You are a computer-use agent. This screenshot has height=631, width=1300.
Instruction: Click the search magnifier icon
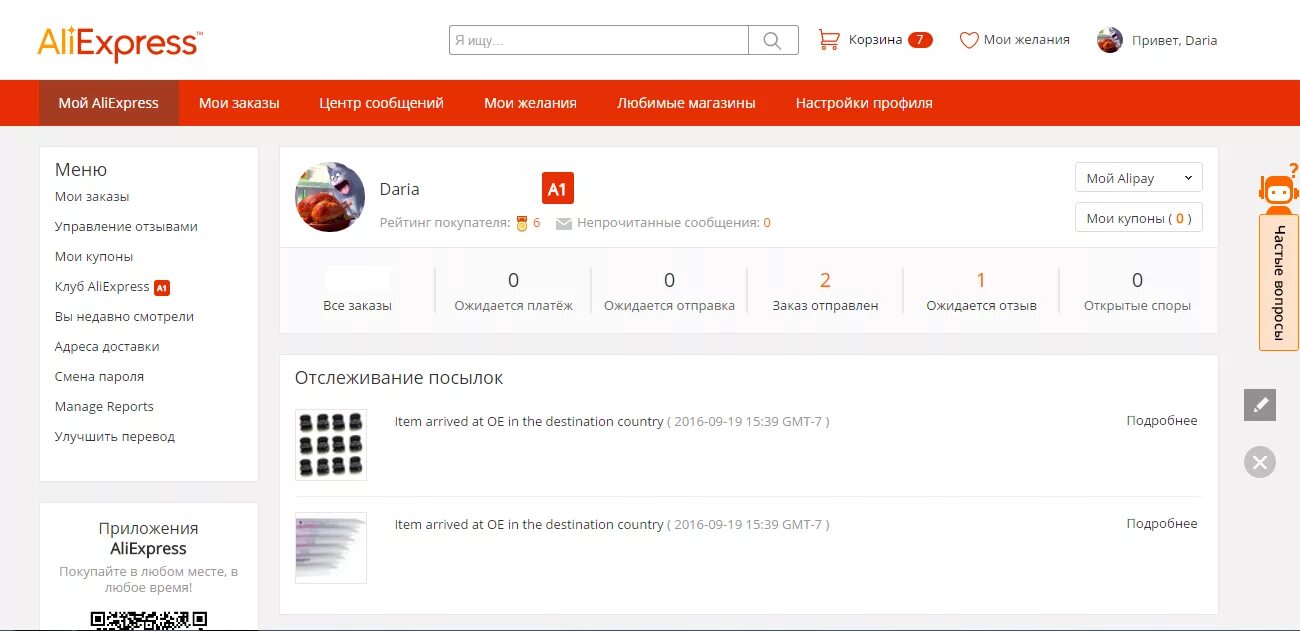click(x=773, y=40)
